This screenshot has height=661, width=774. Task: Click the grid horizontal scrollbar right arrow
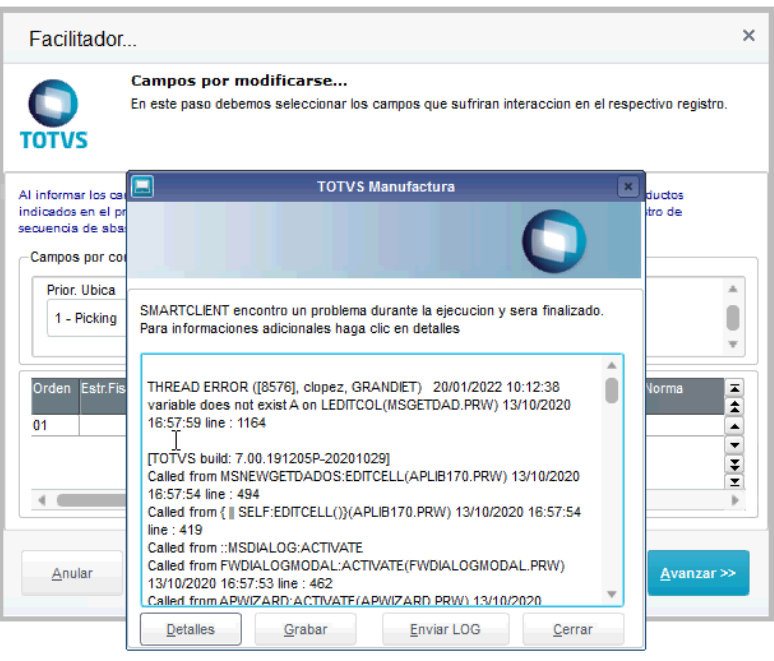point(735,500)
